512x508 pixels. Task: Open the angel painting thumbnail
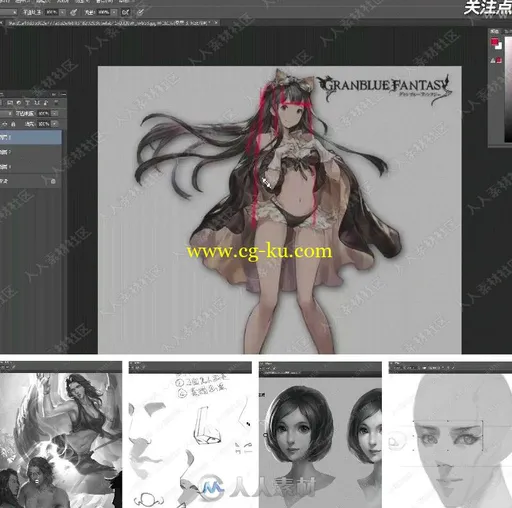[61, 434]
